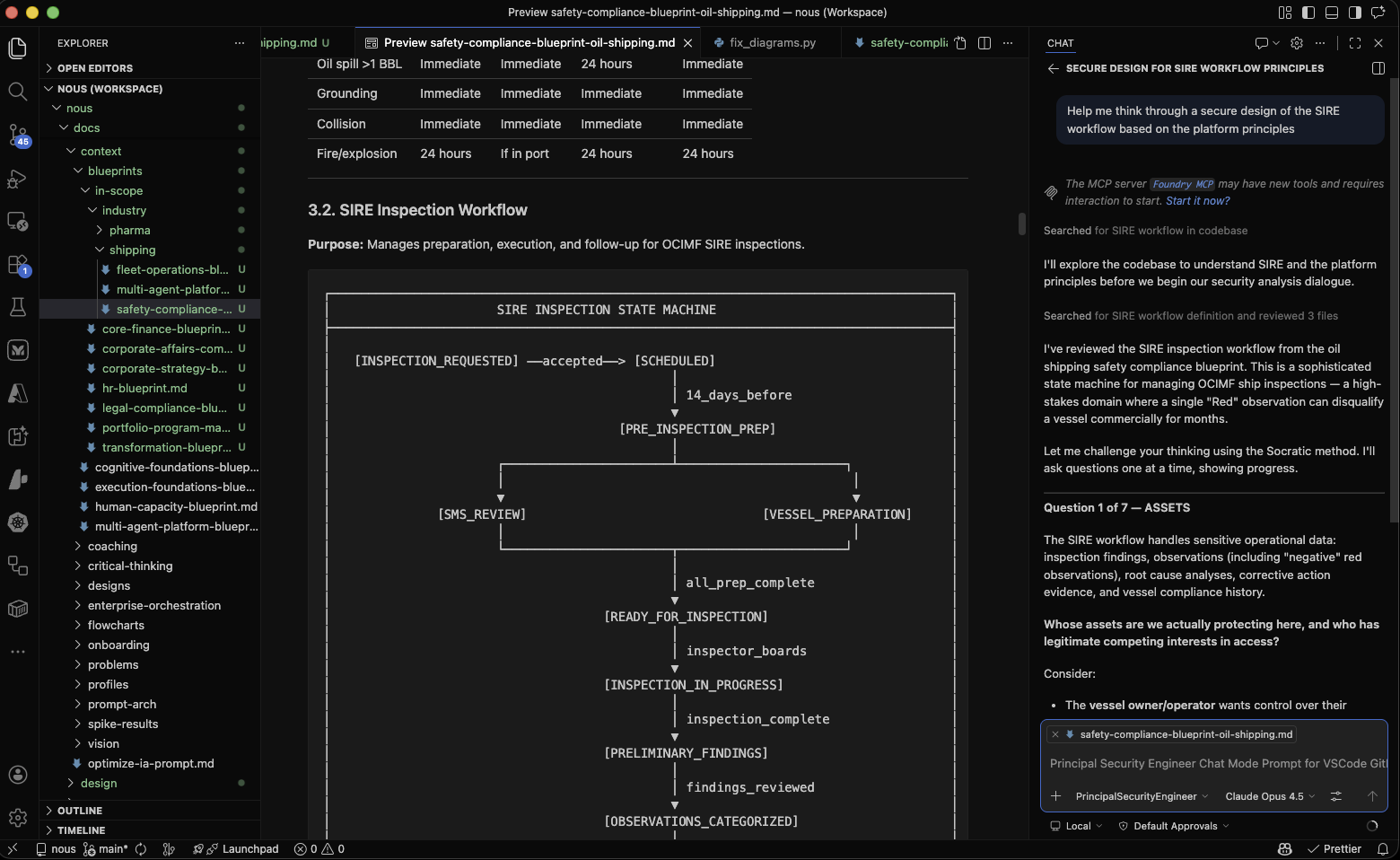Toggle Default Approvals shield control
The image size is (1400, 860).
pos(1172,826)
